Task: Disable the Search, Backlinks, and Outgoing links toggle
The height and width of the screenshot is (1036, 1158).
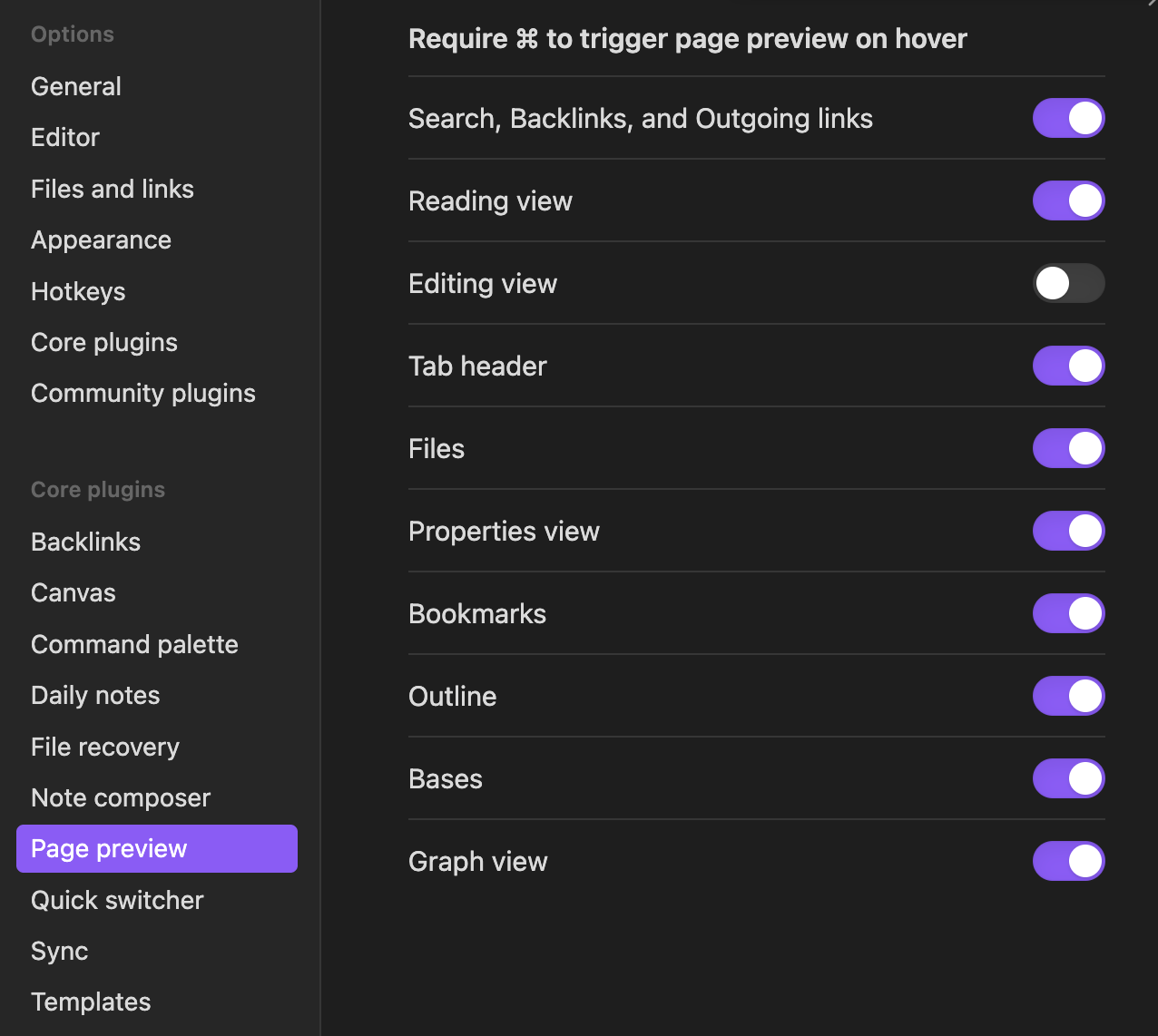Action: click(x=1068, y=118)
